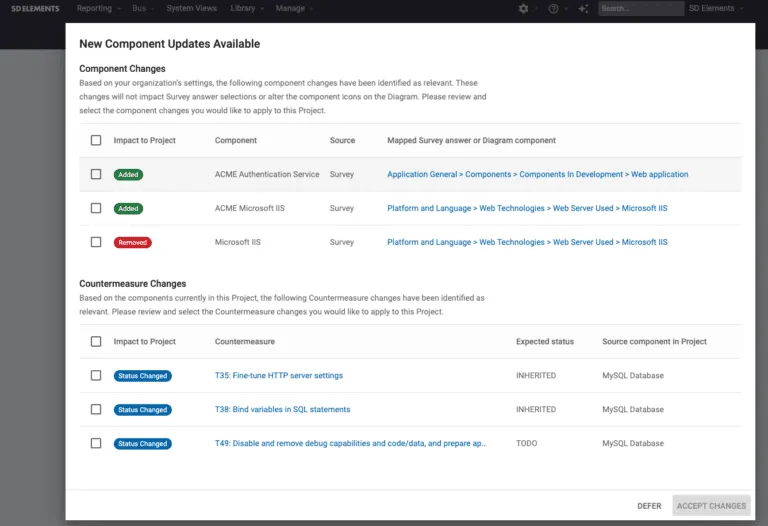Viewport: 768px width, 526px height.
Task: Expand the Reporting menu
Action: (98, 8)
